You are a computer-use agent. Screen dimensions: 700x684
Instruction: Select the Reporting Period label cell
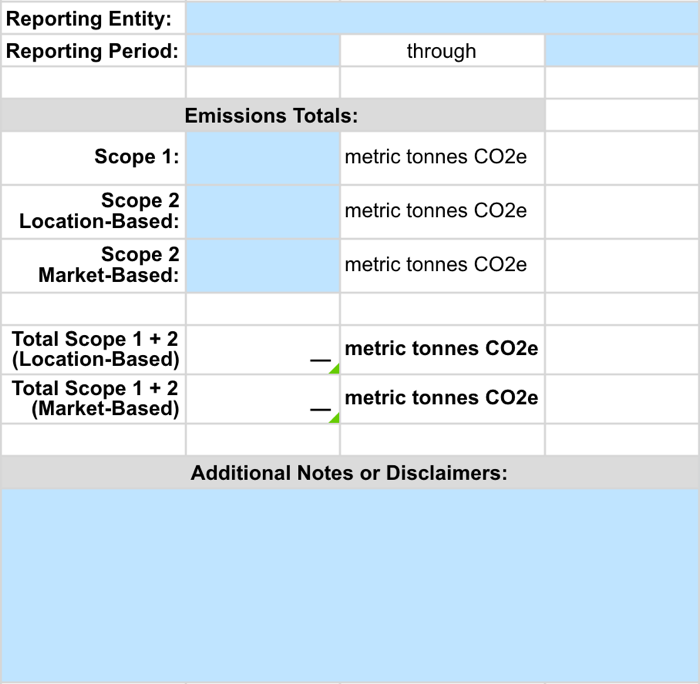(93, 51)
